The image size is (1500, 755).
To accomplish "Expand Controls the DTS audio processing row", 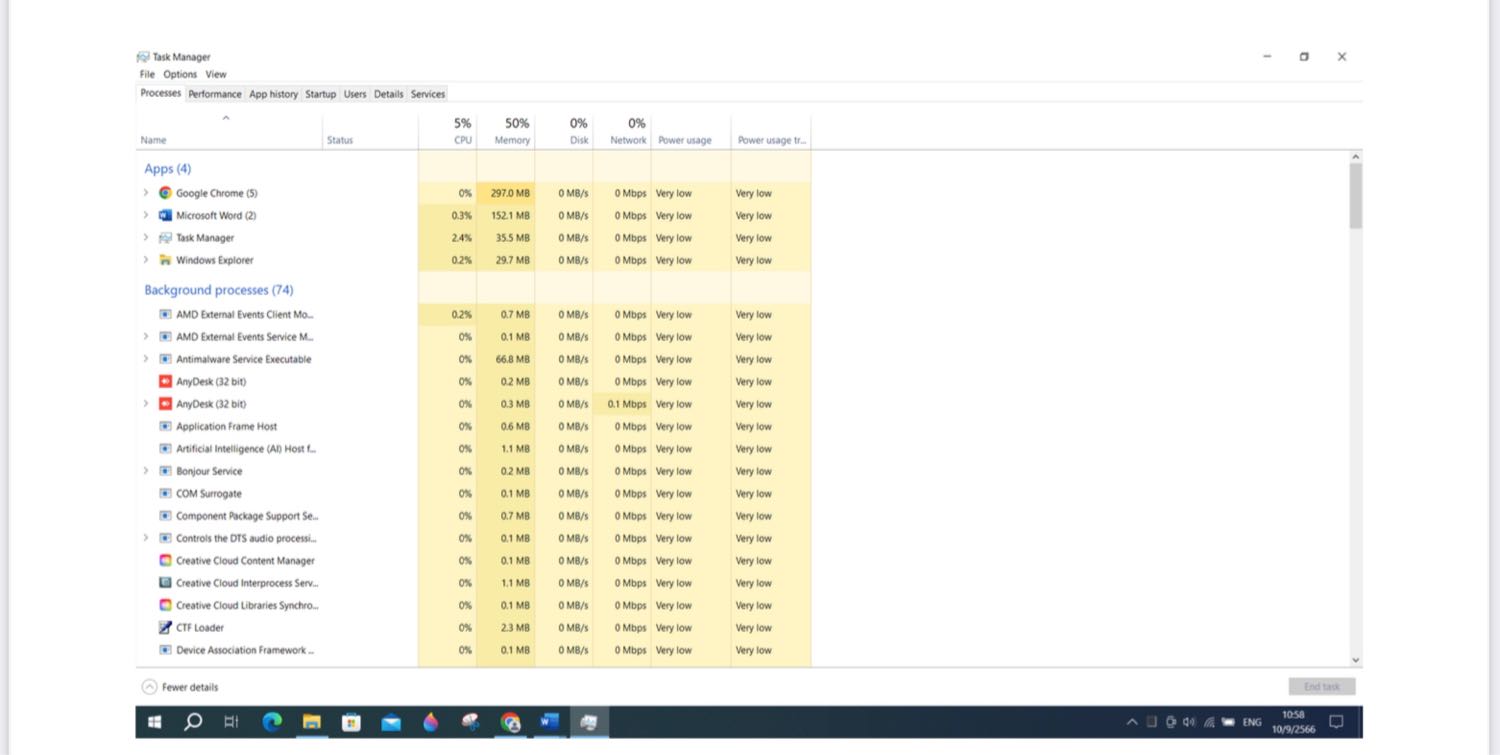I will click(146, 538).
